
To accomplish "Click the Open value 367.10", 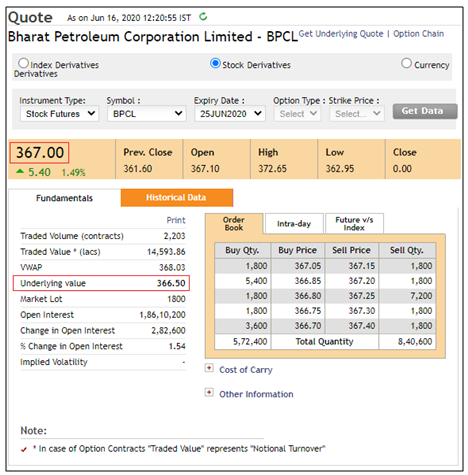I will pyautogui.click(x=205, y=169).
